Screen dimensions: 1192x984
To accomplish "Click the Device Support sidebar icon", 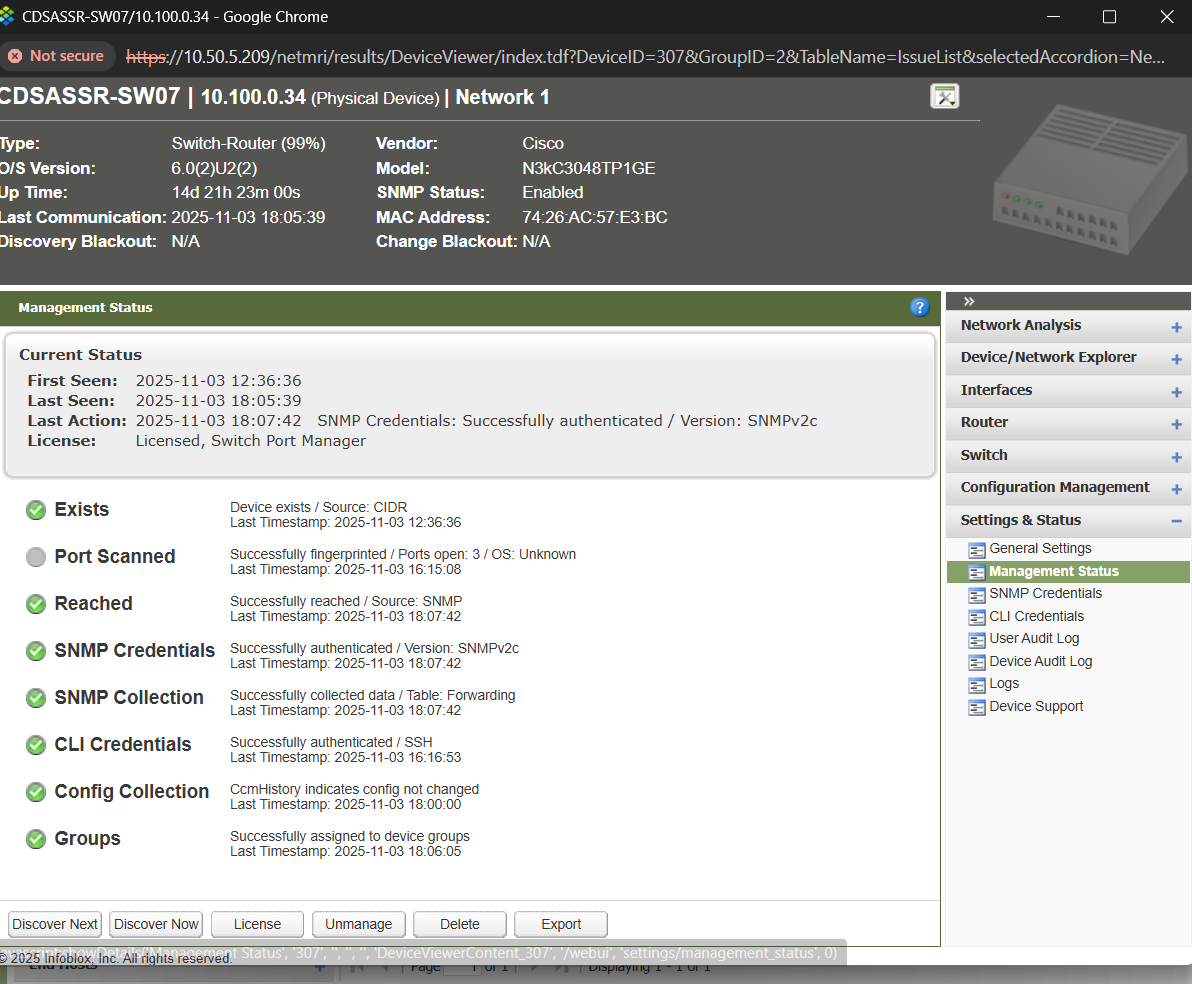I will click(x=977, y=708).
